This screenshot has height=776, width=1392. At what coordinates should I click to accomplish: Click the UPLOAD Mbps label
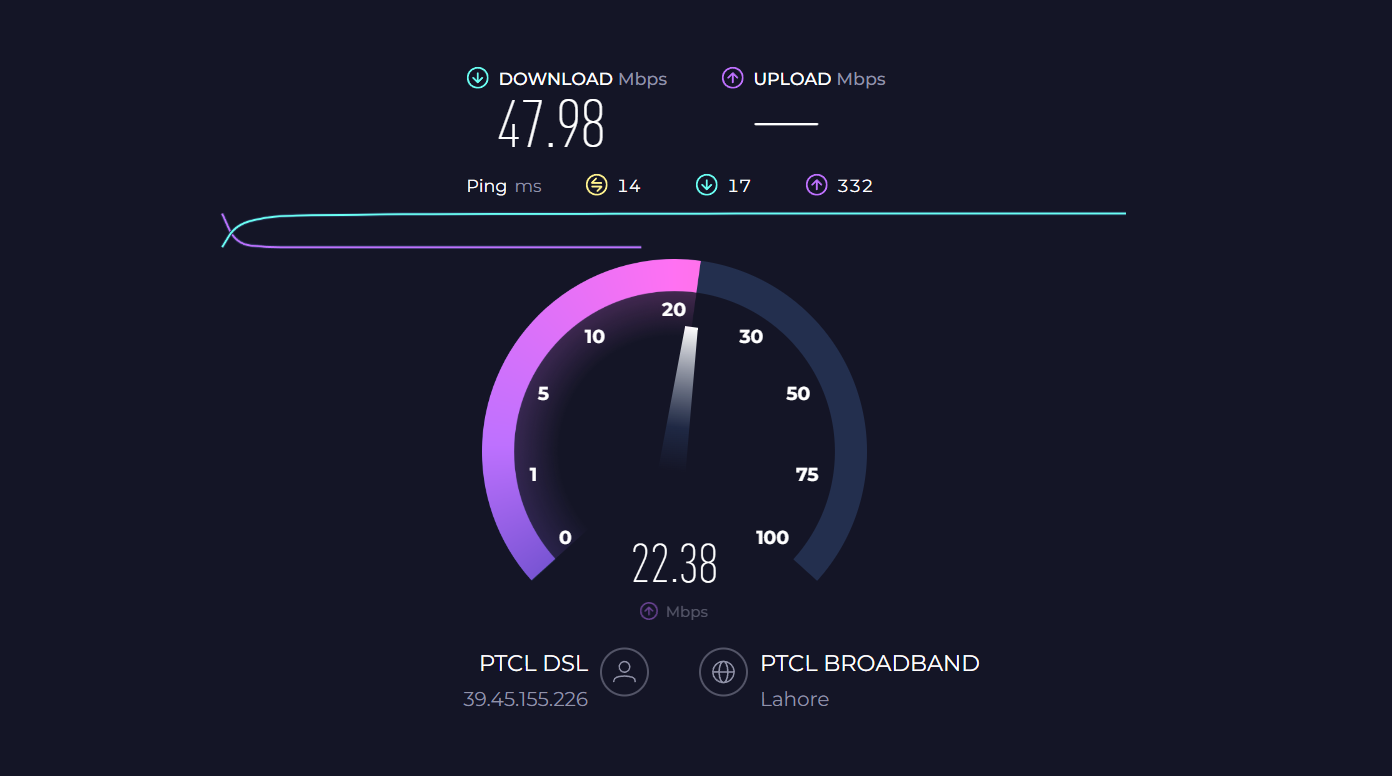(x=820, y=79)
